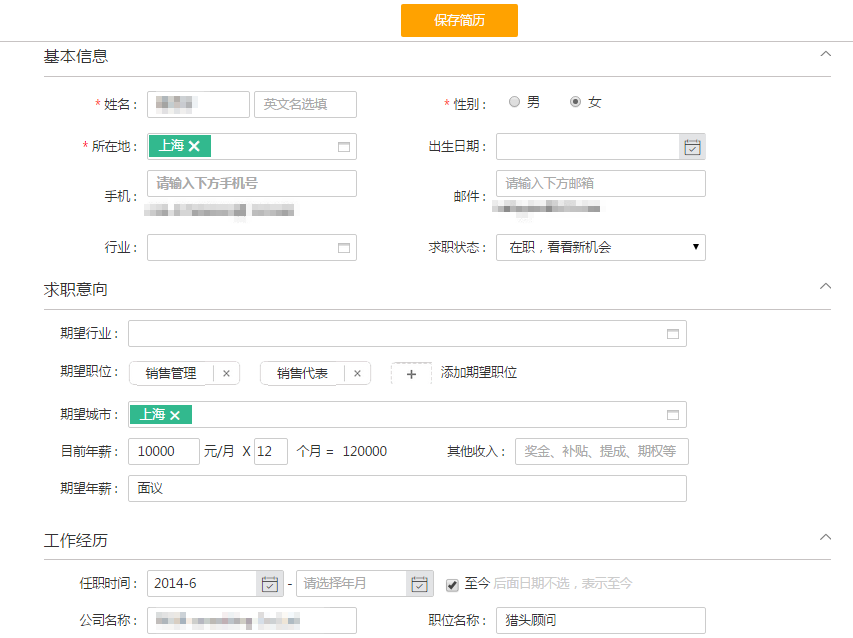Click the 添加期望职位 link

coord(479,373)
